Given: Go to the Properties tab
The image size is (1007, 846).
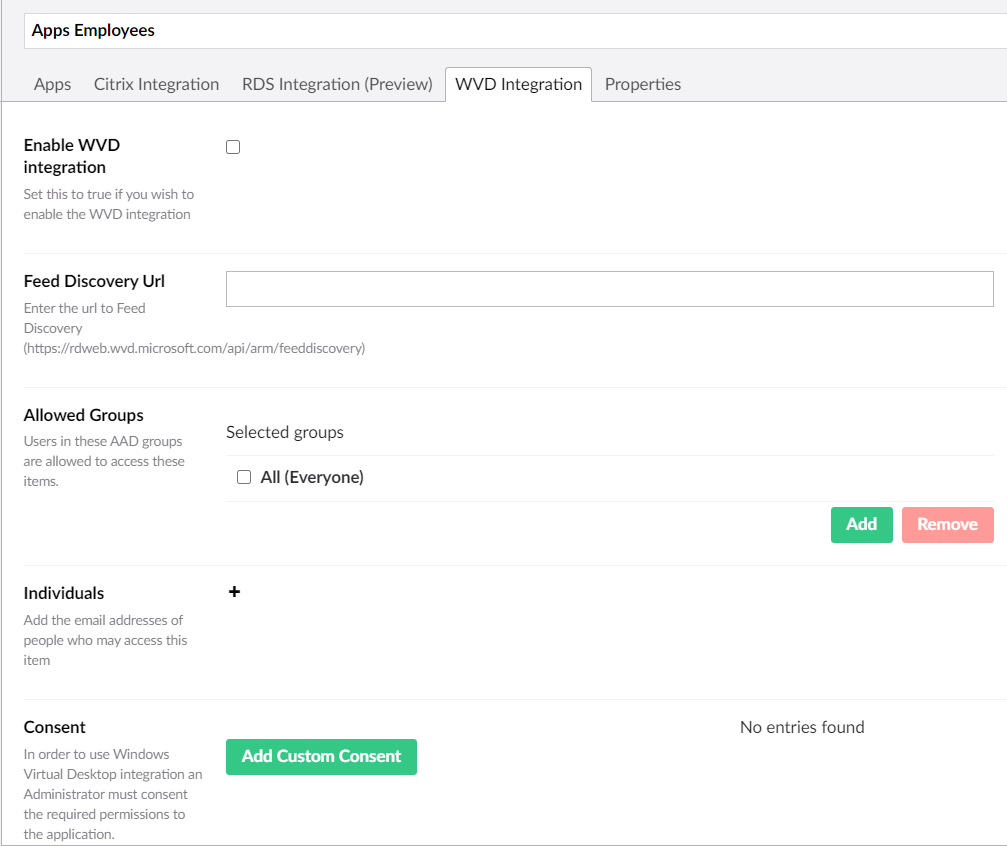Looking at the screenshot, I should click(x=643, y=84).
